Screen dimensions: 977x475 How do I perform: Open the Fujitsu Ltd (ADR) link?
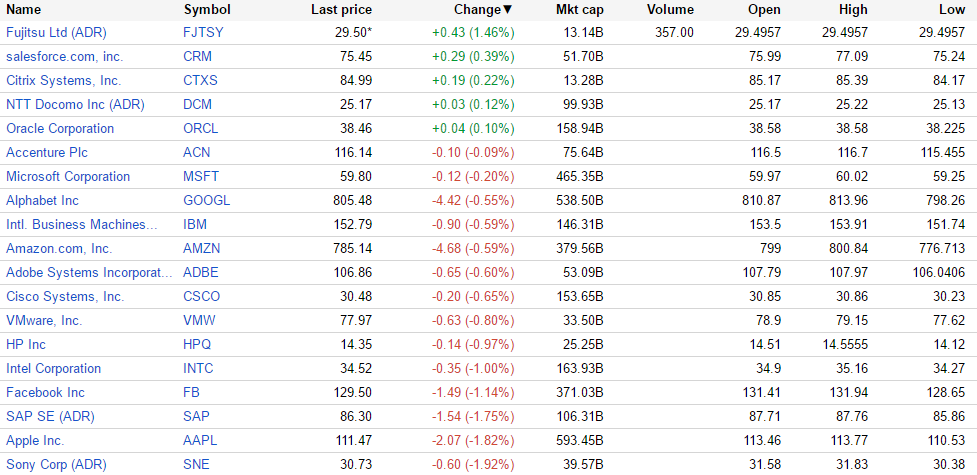56,32
